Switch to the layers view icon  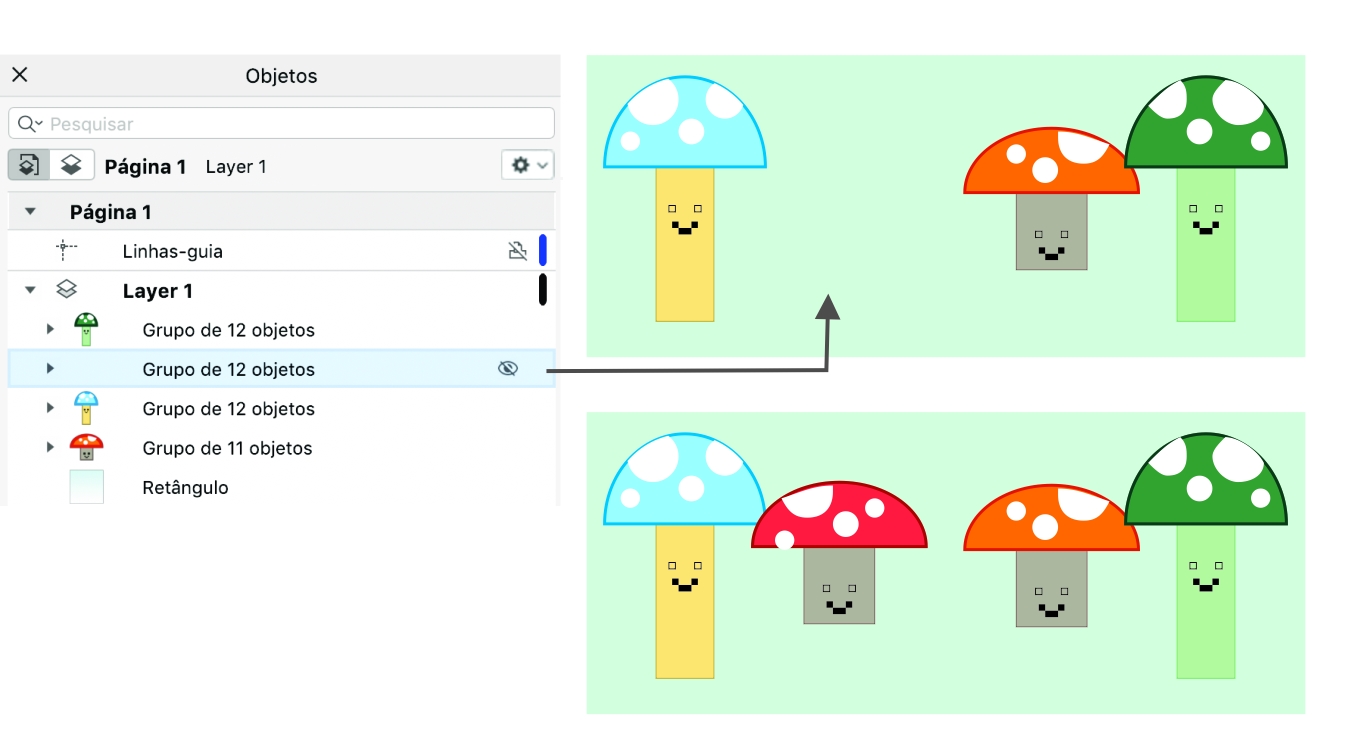[x=71, y=165]
